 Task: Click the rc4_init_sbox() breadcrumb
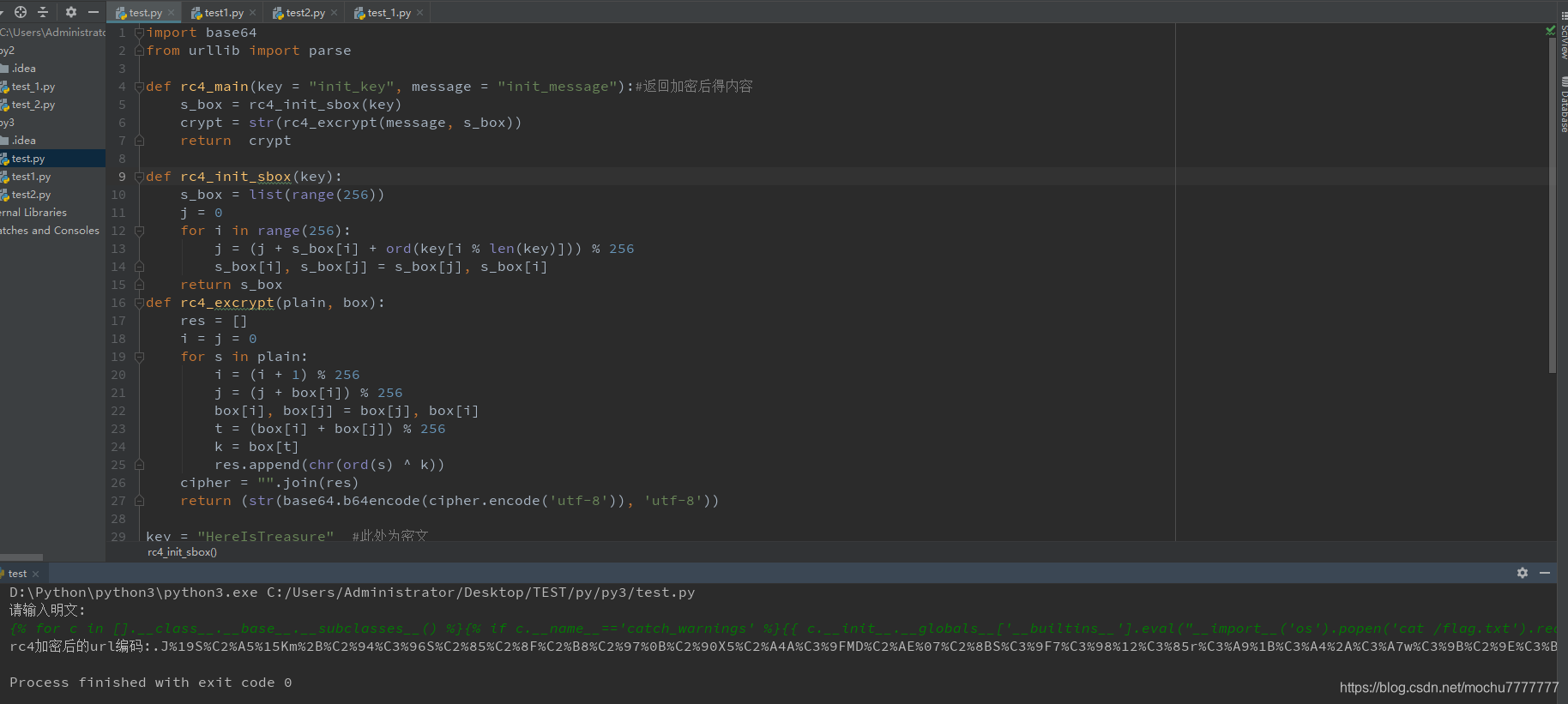(x=182, y=552)
